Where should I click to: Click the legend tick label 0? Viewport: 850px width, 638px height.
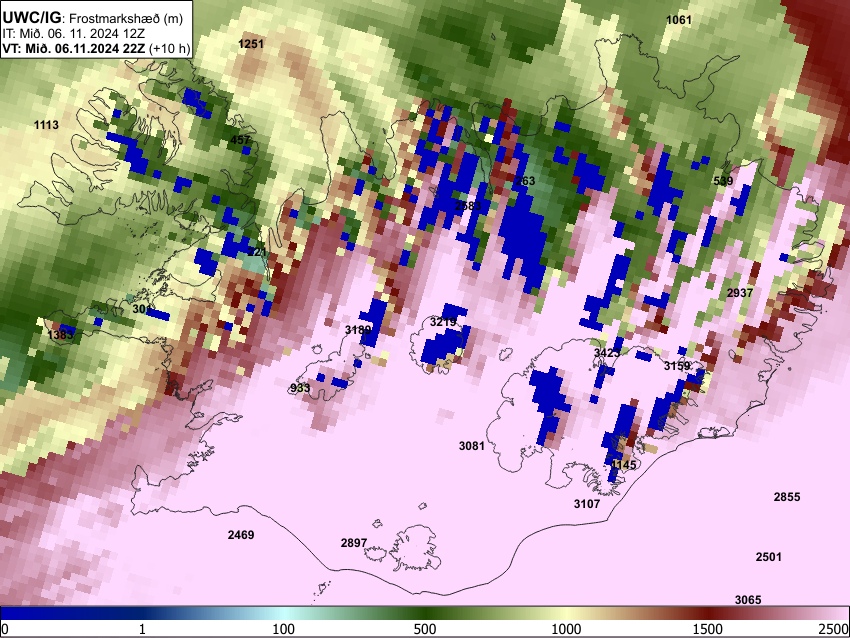click(5, 629)
